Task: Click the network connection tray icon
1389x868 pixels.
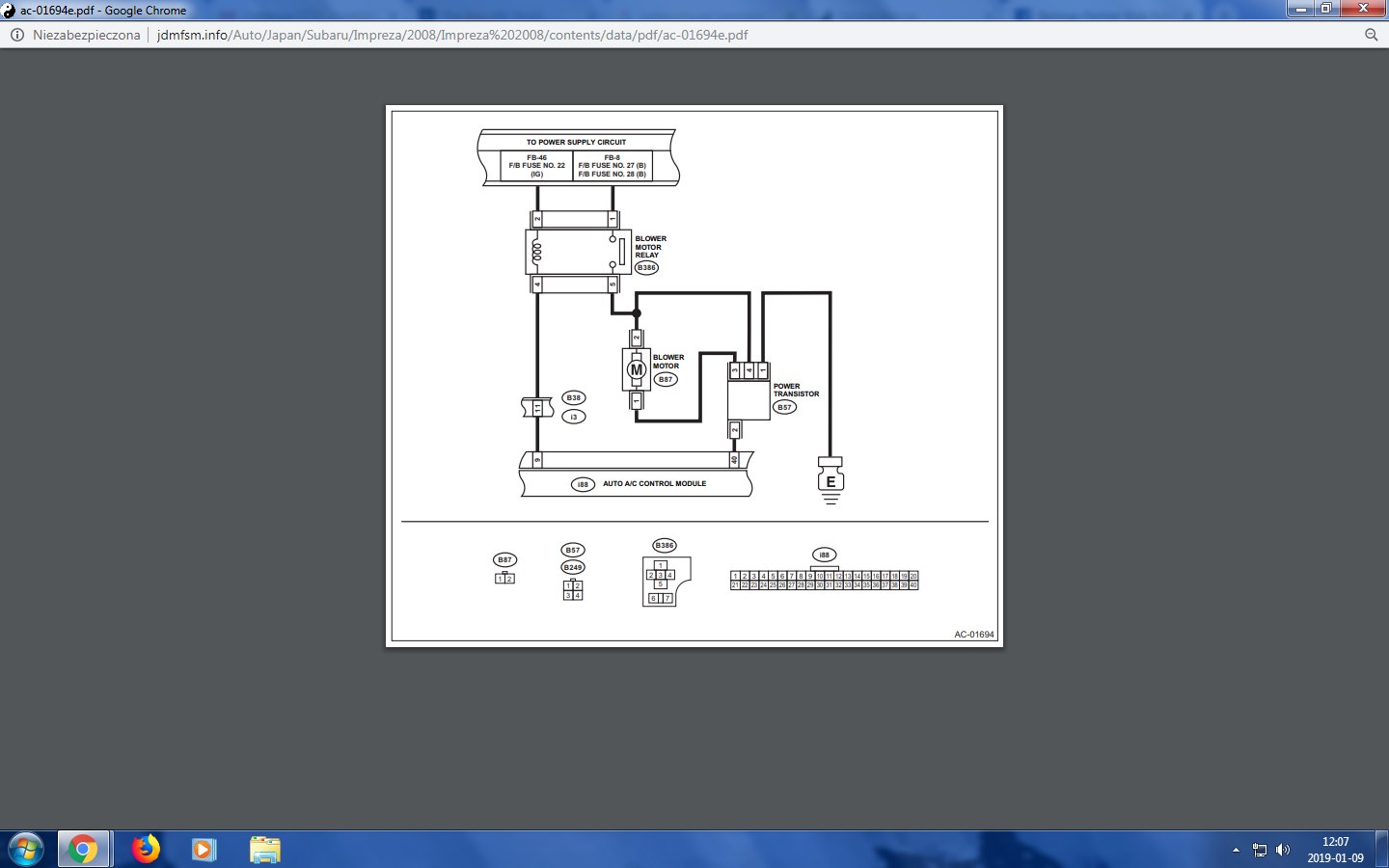Action: [1260, 850]
